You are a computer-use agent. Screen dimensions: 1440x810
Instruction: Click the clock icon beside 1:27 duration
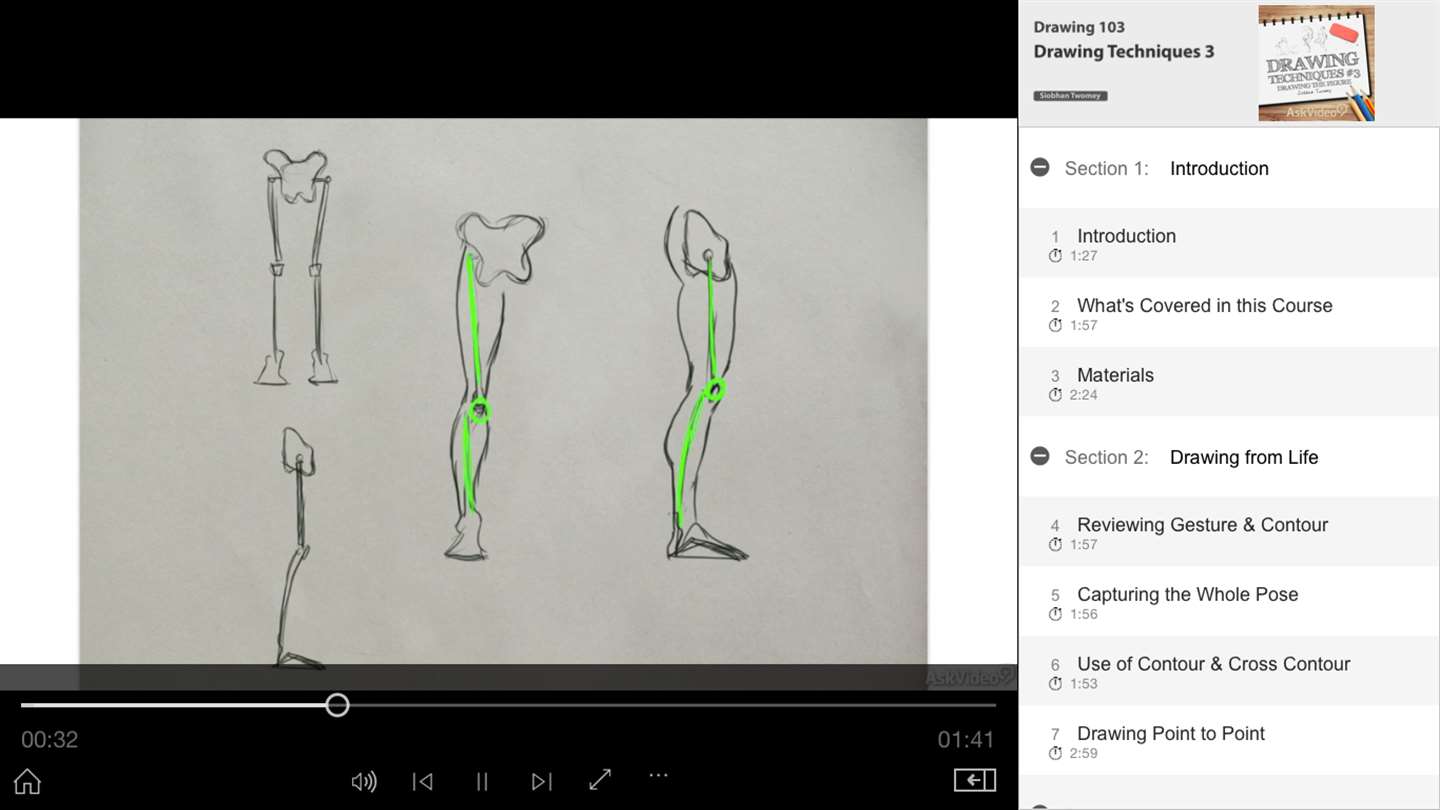[1055, 256]
